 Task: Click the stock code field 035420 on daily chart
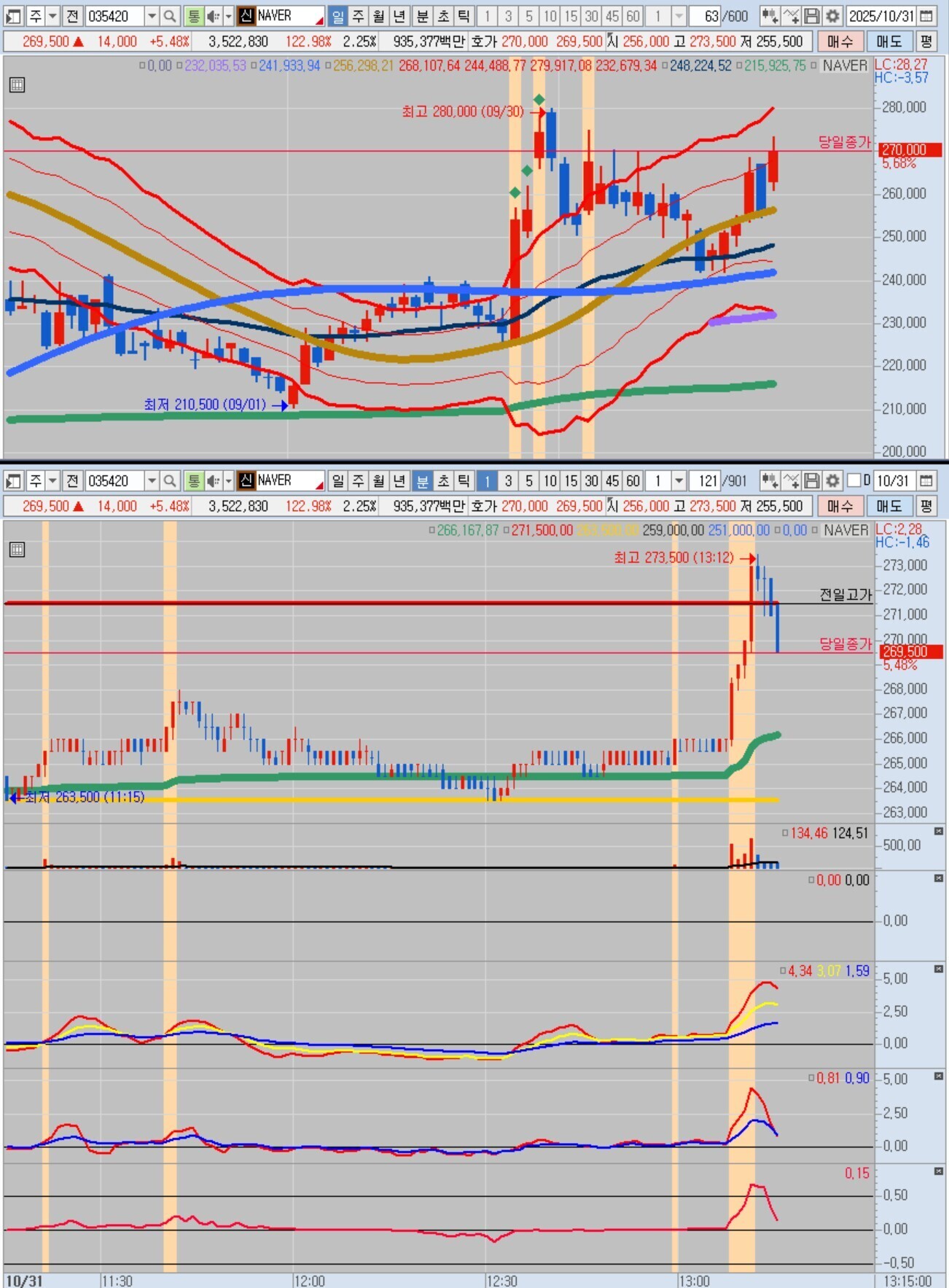114,16
